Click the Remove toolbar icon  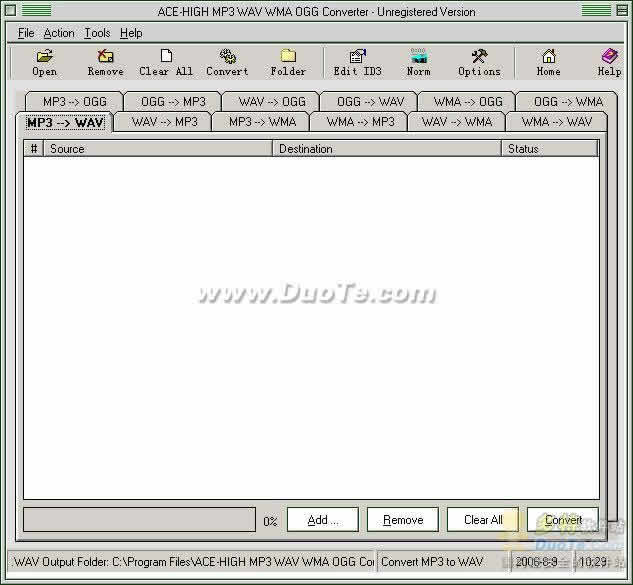[x=106, y=63]
